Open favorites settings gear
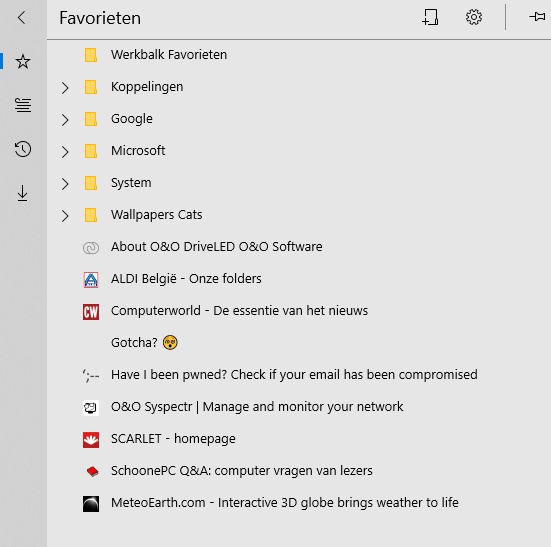 (474, 17)
